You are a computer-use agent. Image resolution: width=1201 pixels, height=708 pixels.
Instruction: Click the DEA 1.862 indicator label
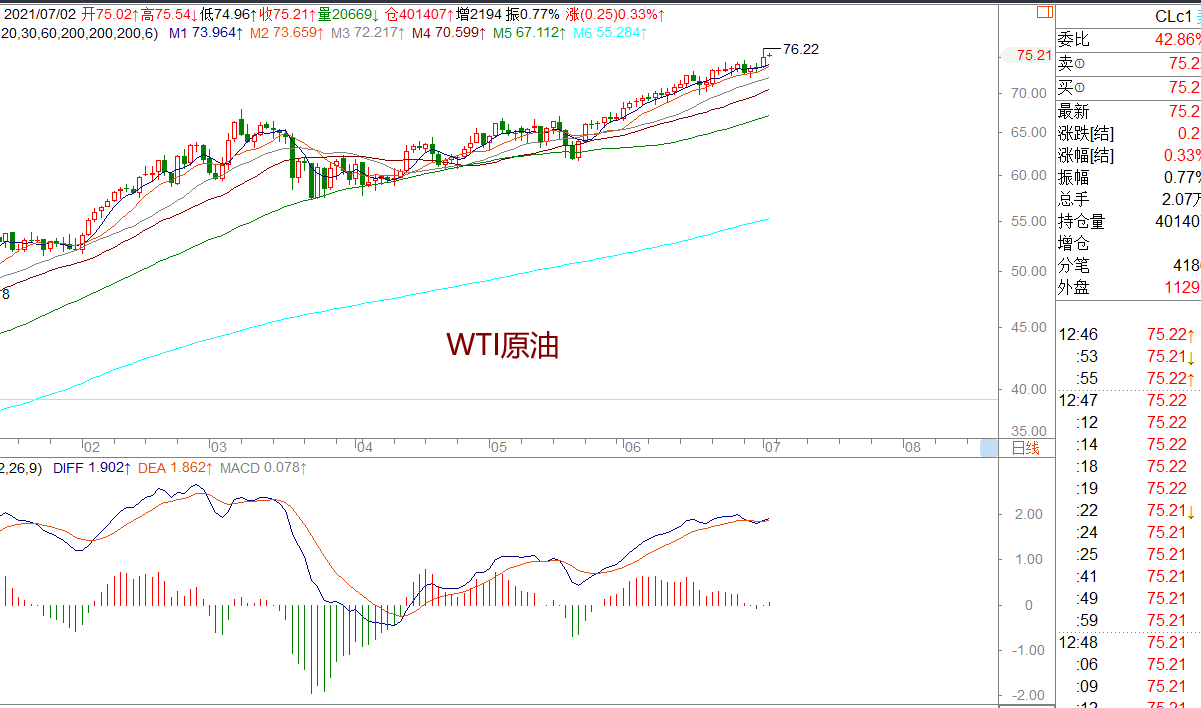[176, 467]
